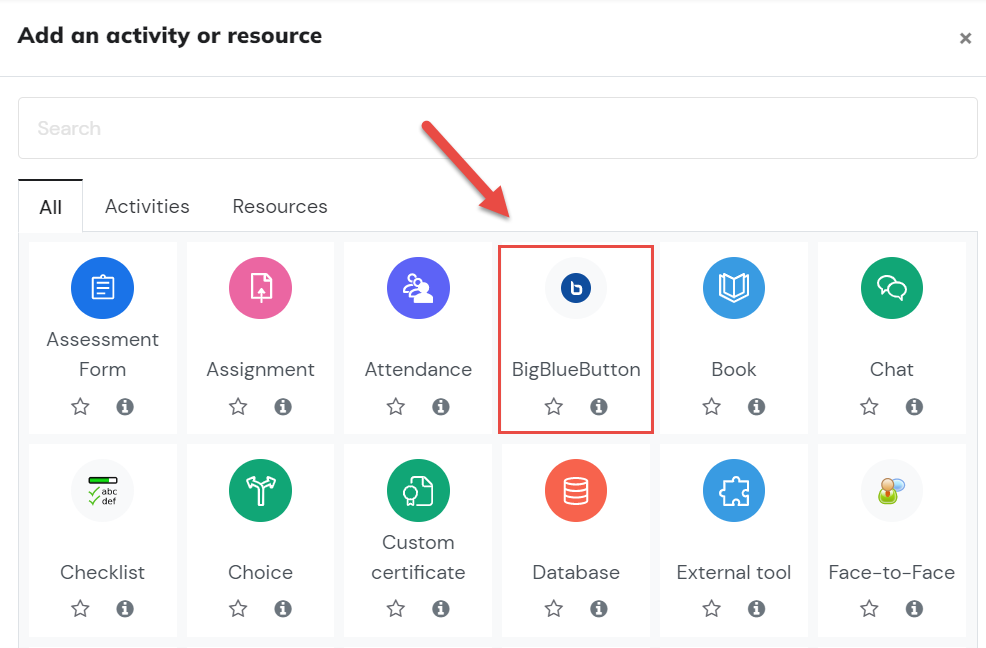Click the Assignment label
The image size is (986, 648).
click(260, 369)
